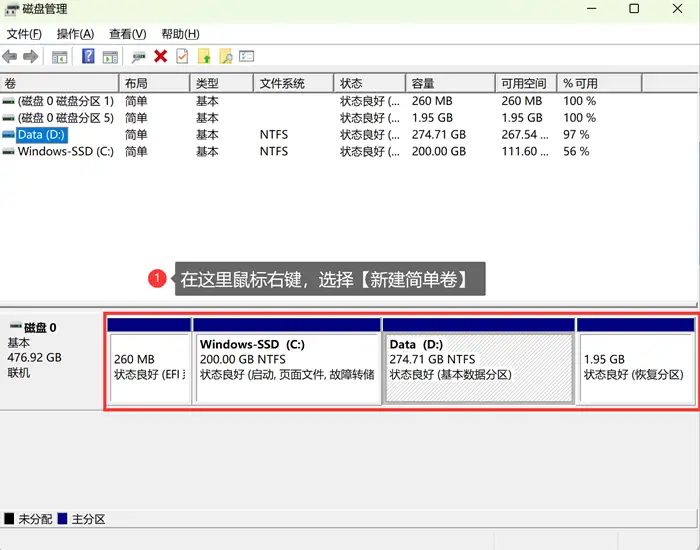The height and width of the screenshot is (550, 700).
Task: Click the properties checkmark document icon
Action: point(182,56)
